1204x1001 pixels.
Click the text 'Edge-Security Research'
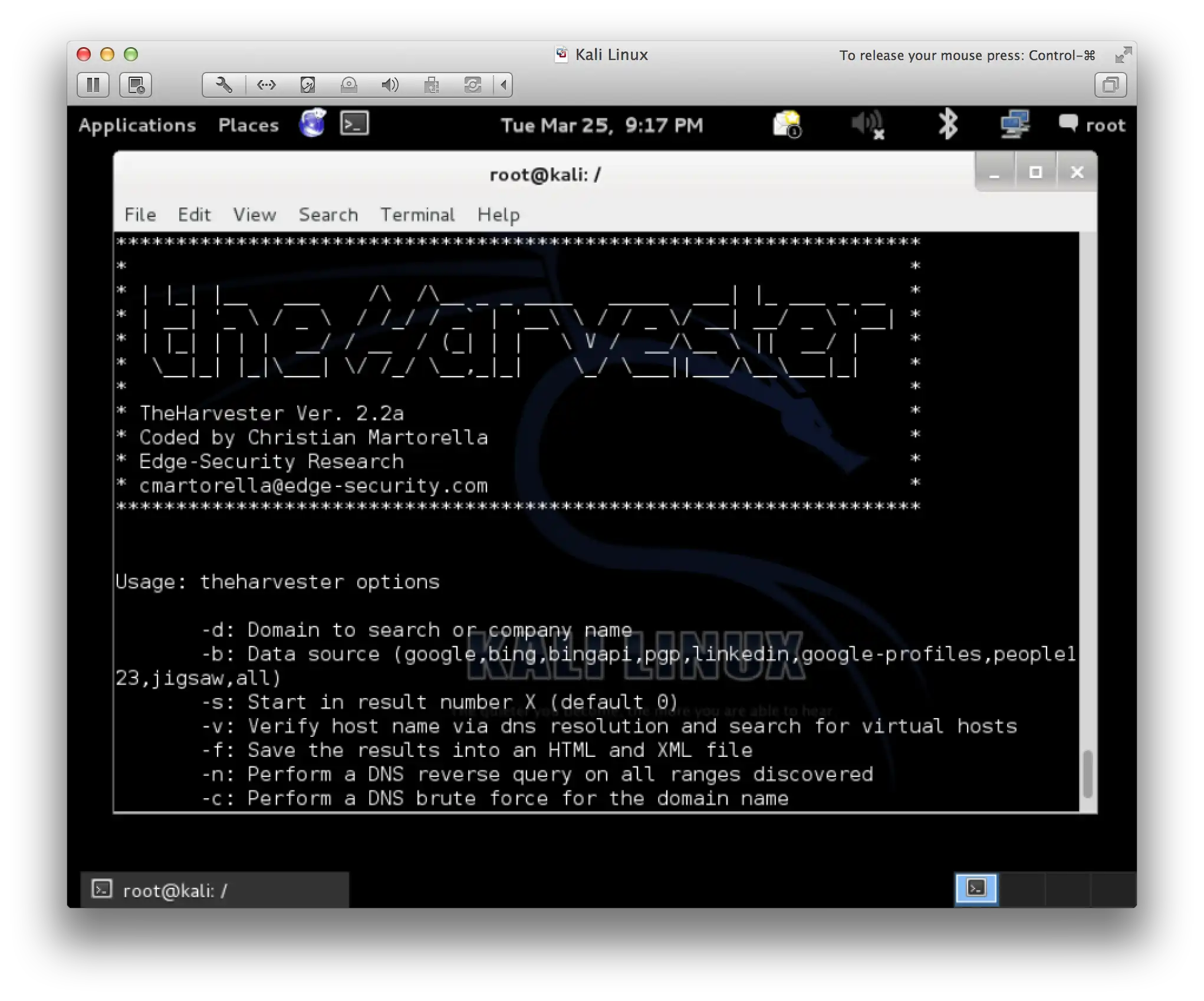tap(272, 462)
